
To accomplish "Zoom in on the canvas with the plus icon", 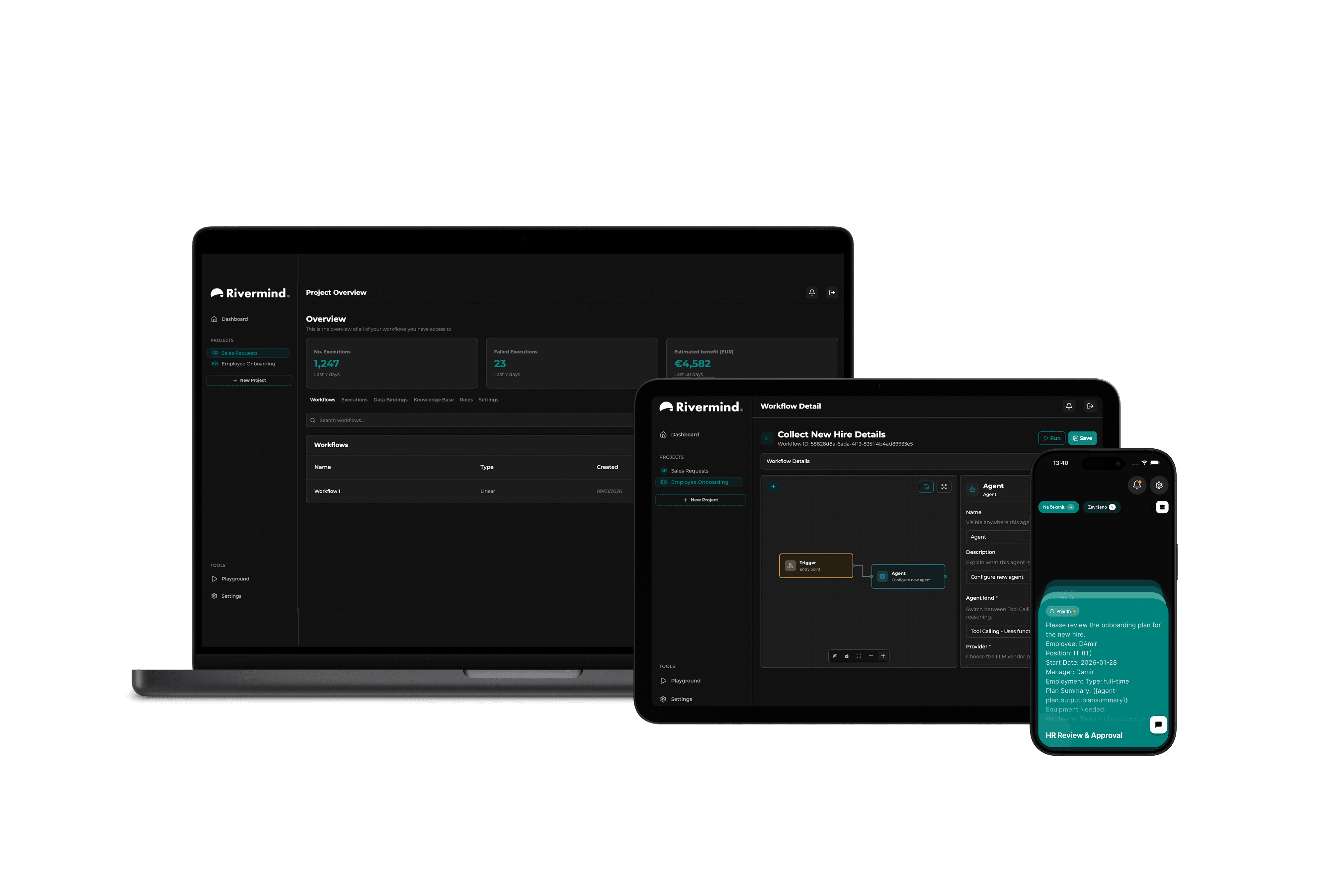I will click(x=883, y=656).
